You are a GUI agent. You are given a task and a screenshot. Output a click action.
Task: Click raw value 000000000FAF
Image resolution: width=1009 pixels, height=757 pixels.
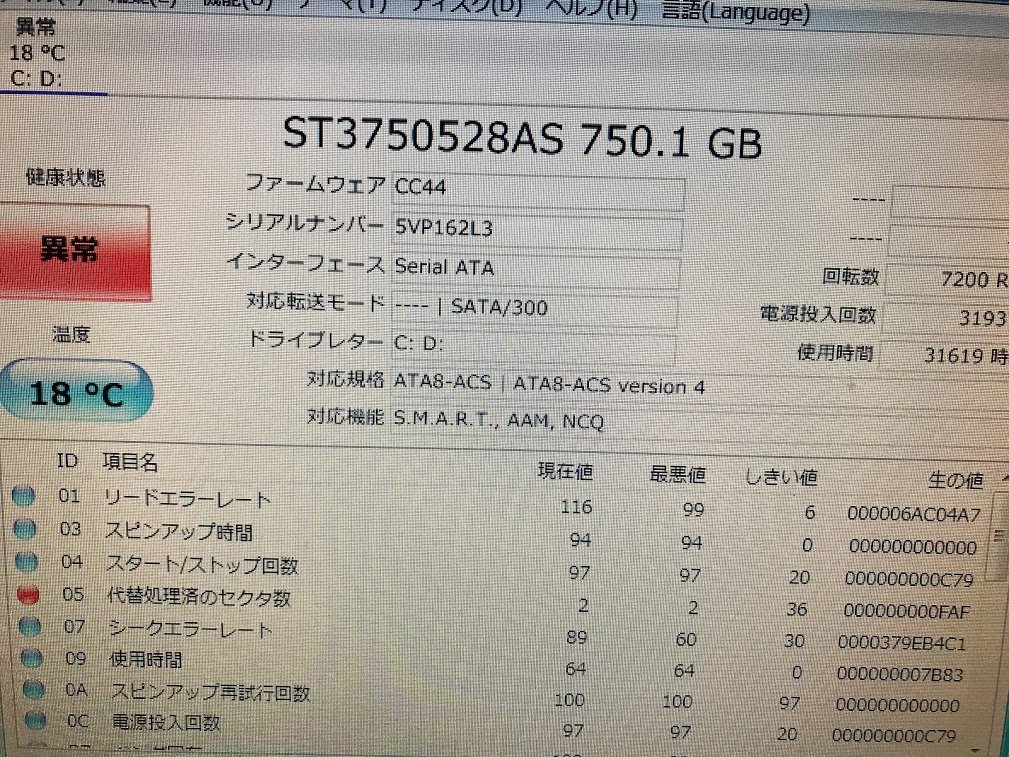906,611
